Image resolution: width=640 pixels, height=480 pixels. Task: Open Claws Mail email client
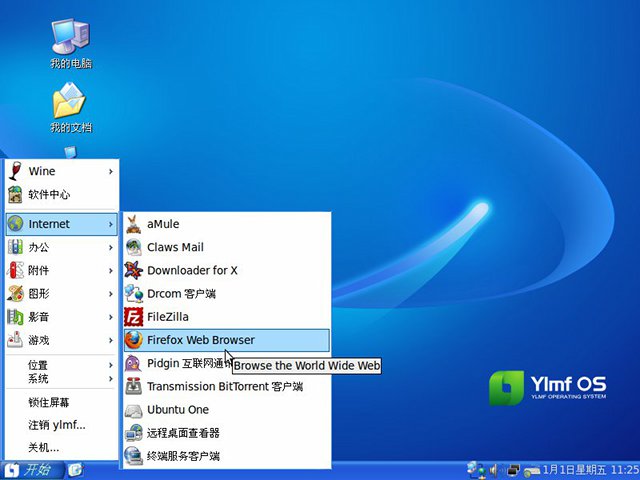pos(227,247)
